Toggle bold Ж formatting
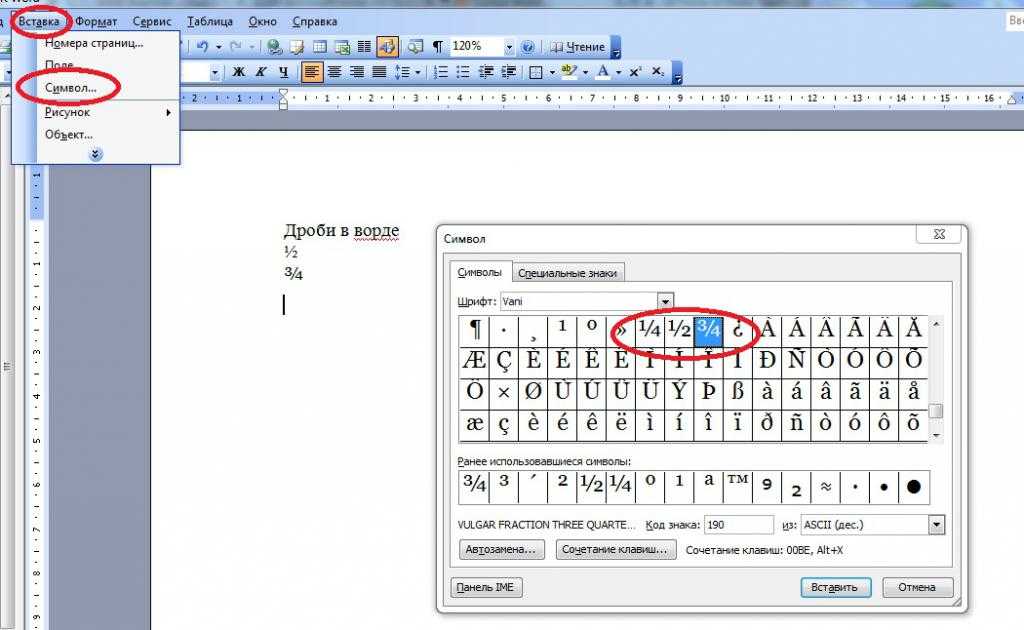Image resolution: width=1024 pixels, height=630 pixels. (x=239, y=72)
